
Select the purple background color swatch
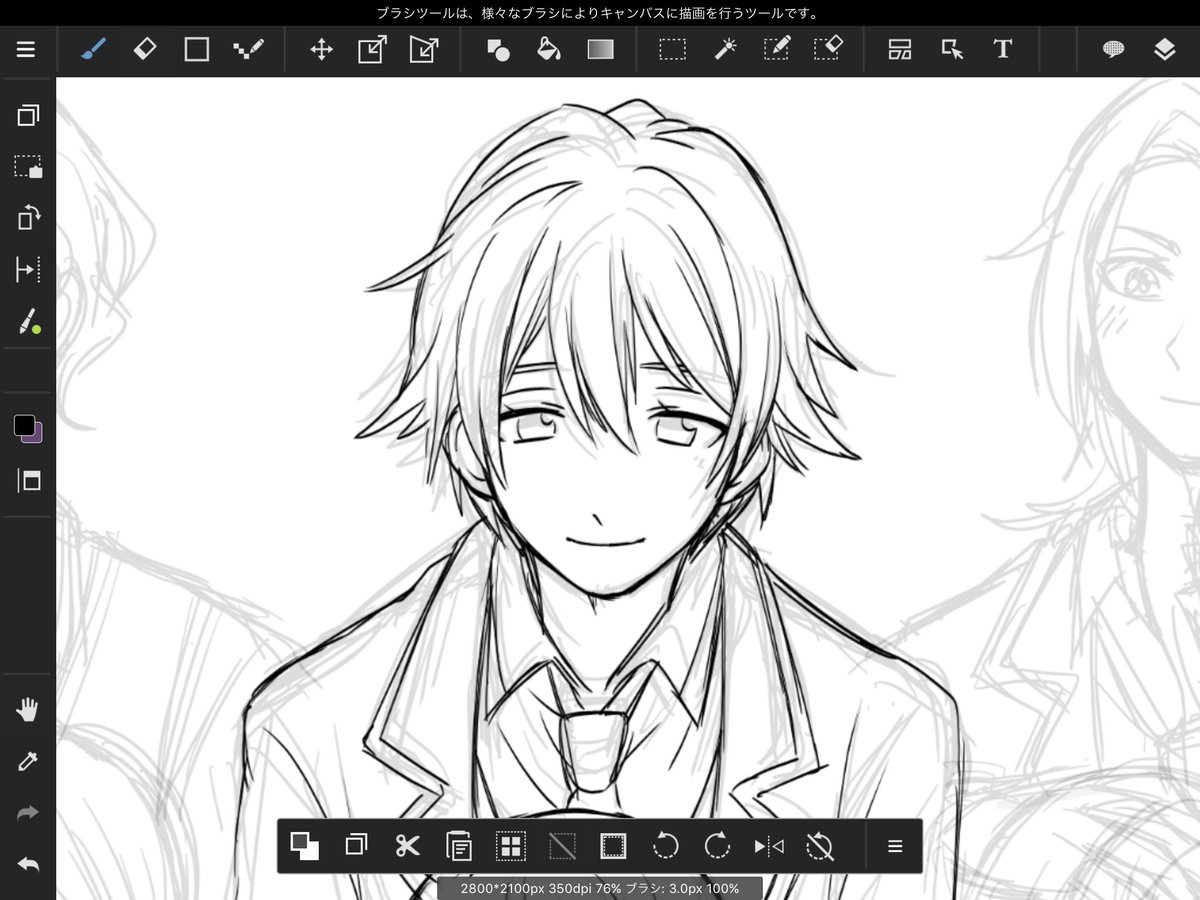pos(37,435)
